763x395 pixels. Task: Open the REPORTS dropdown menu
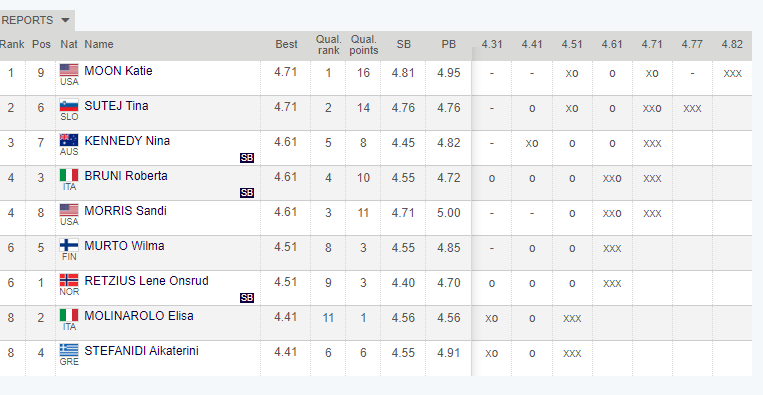click(36, 20)
